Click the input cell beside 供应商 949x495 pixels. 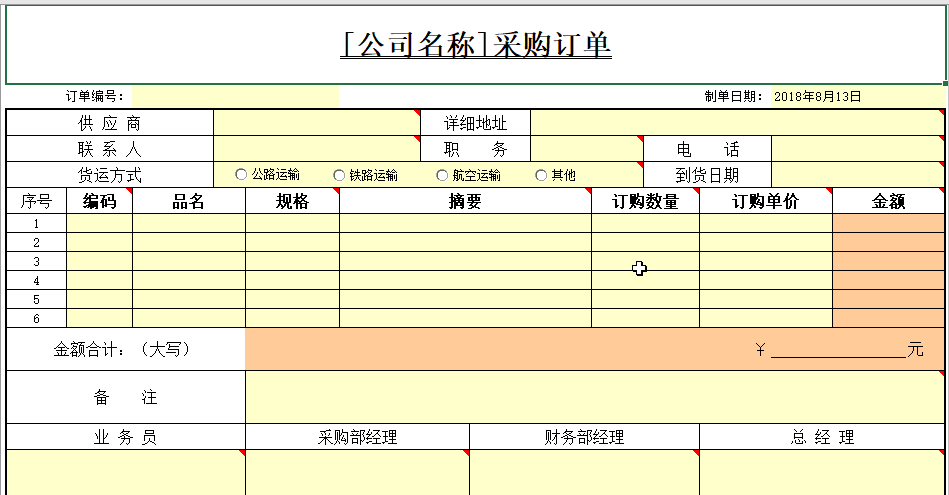(316, 123)
